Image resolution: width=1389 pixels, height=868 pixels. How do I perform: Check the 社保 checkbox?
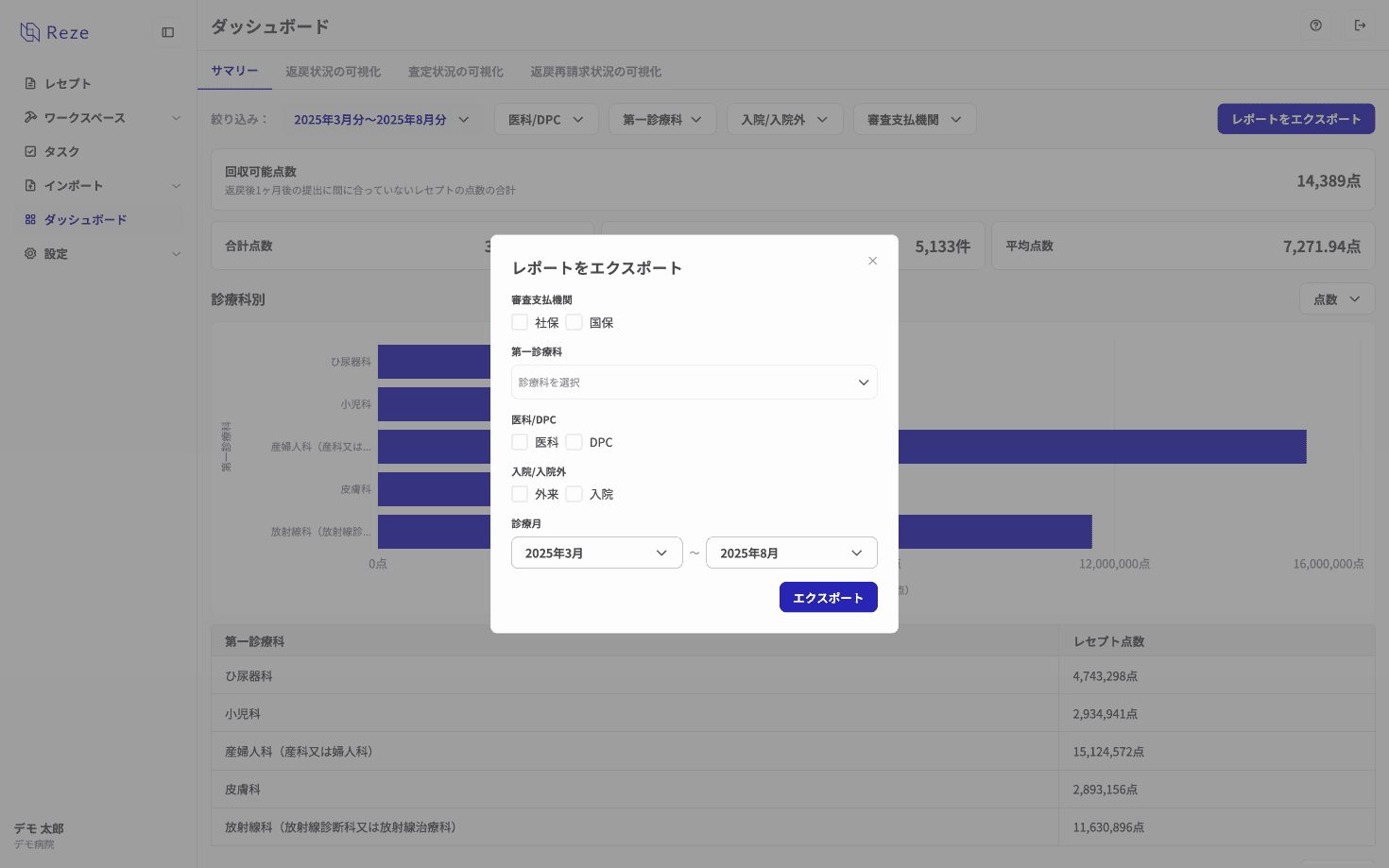click(x=520, y=322)
